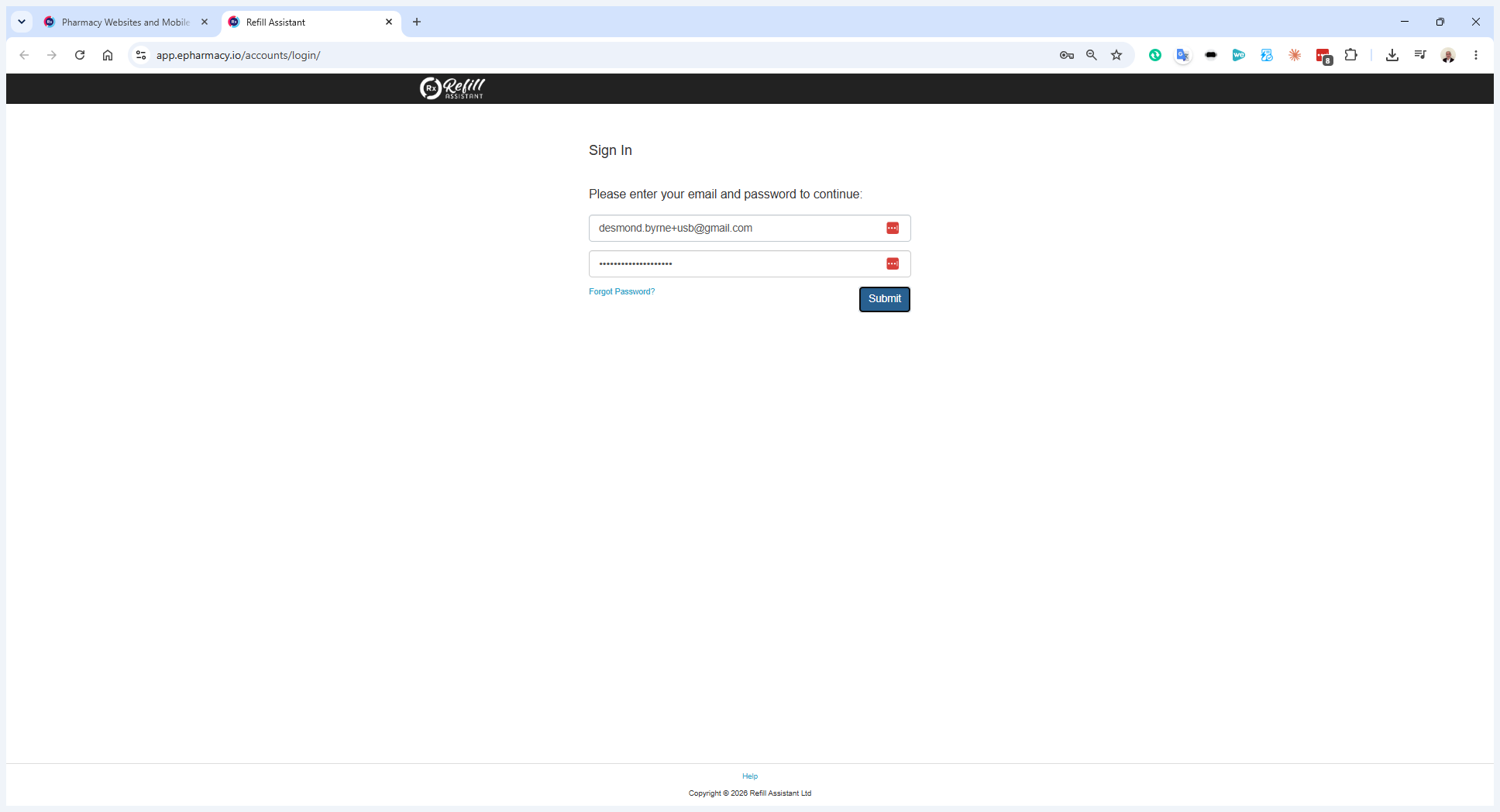This screenshot has width=1500, height=812.
Task: Focus the email input field
Action: 749,228
